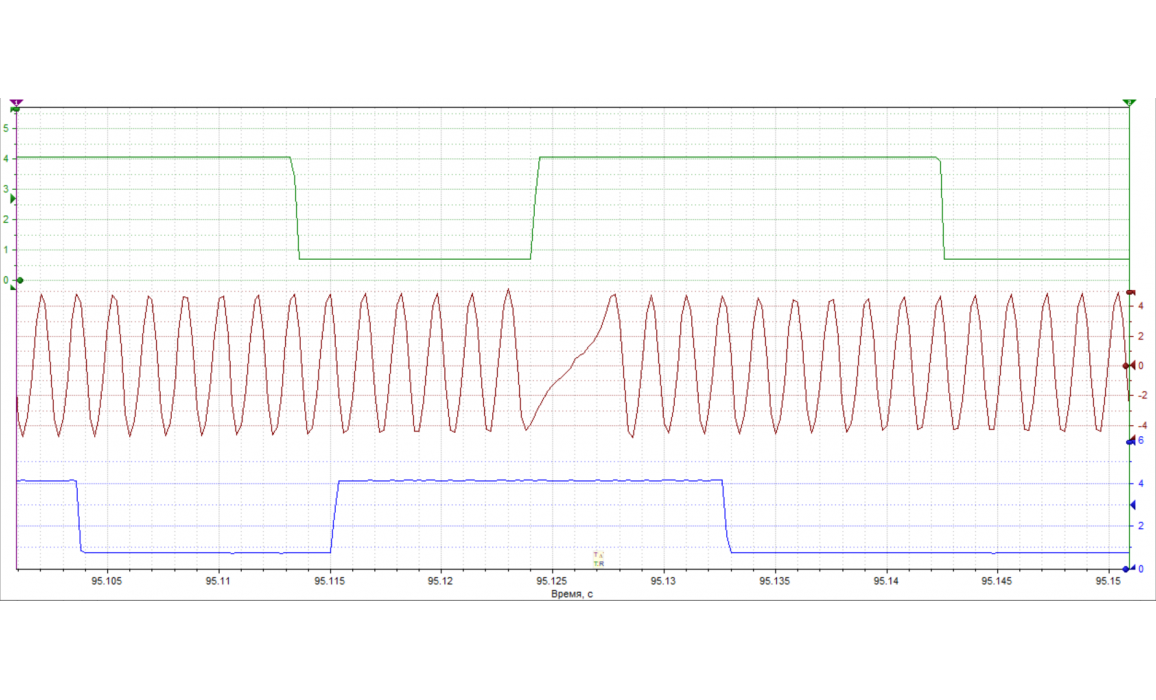This screenshot has height=700, width=1156.
Task: Click the small dark green triangle below the green zero dot
Action: [x=13, y=288]
